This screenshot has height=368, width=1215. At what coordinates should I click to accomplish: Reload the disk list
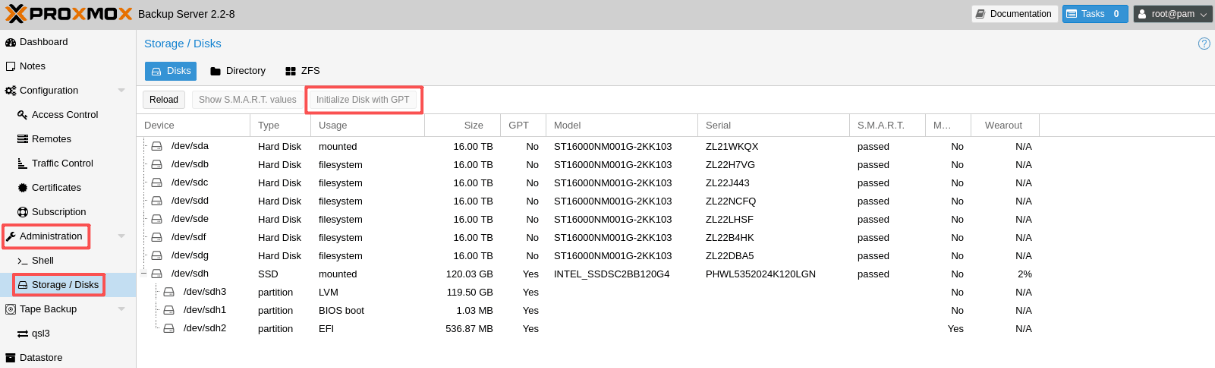coord(164,100)
